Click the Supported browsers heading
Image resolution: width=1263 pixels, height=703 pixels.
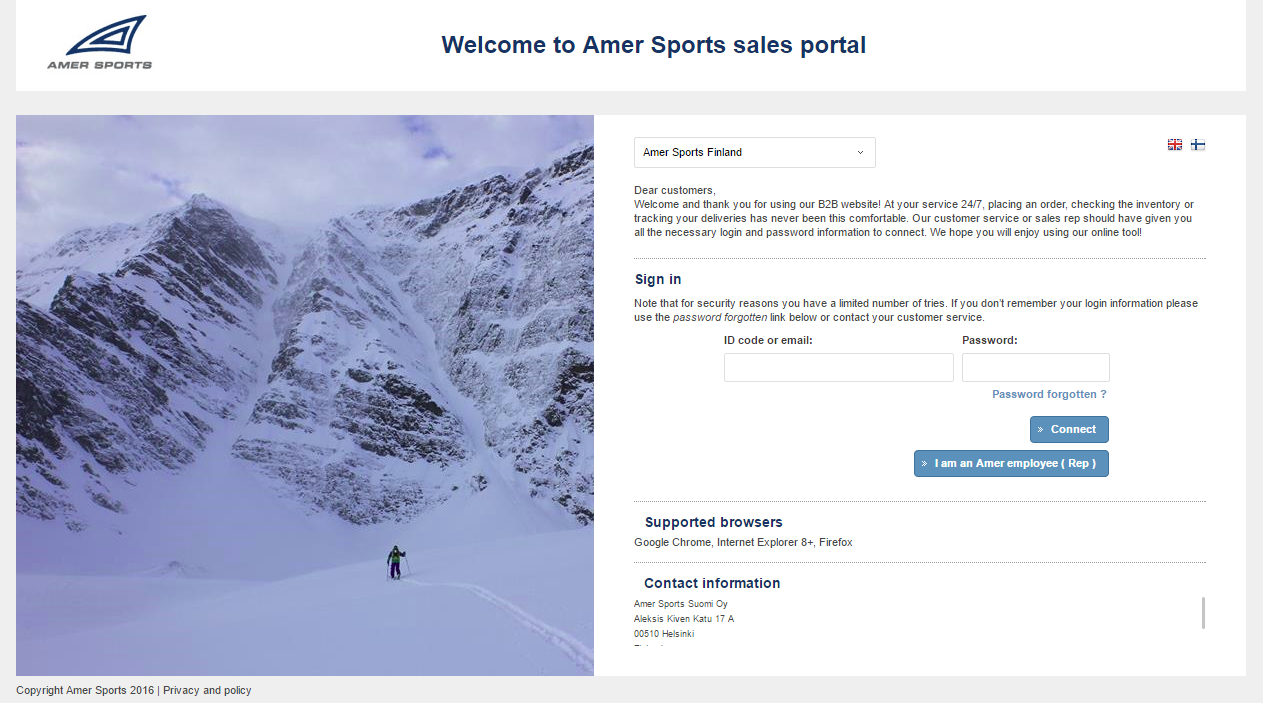713,523
